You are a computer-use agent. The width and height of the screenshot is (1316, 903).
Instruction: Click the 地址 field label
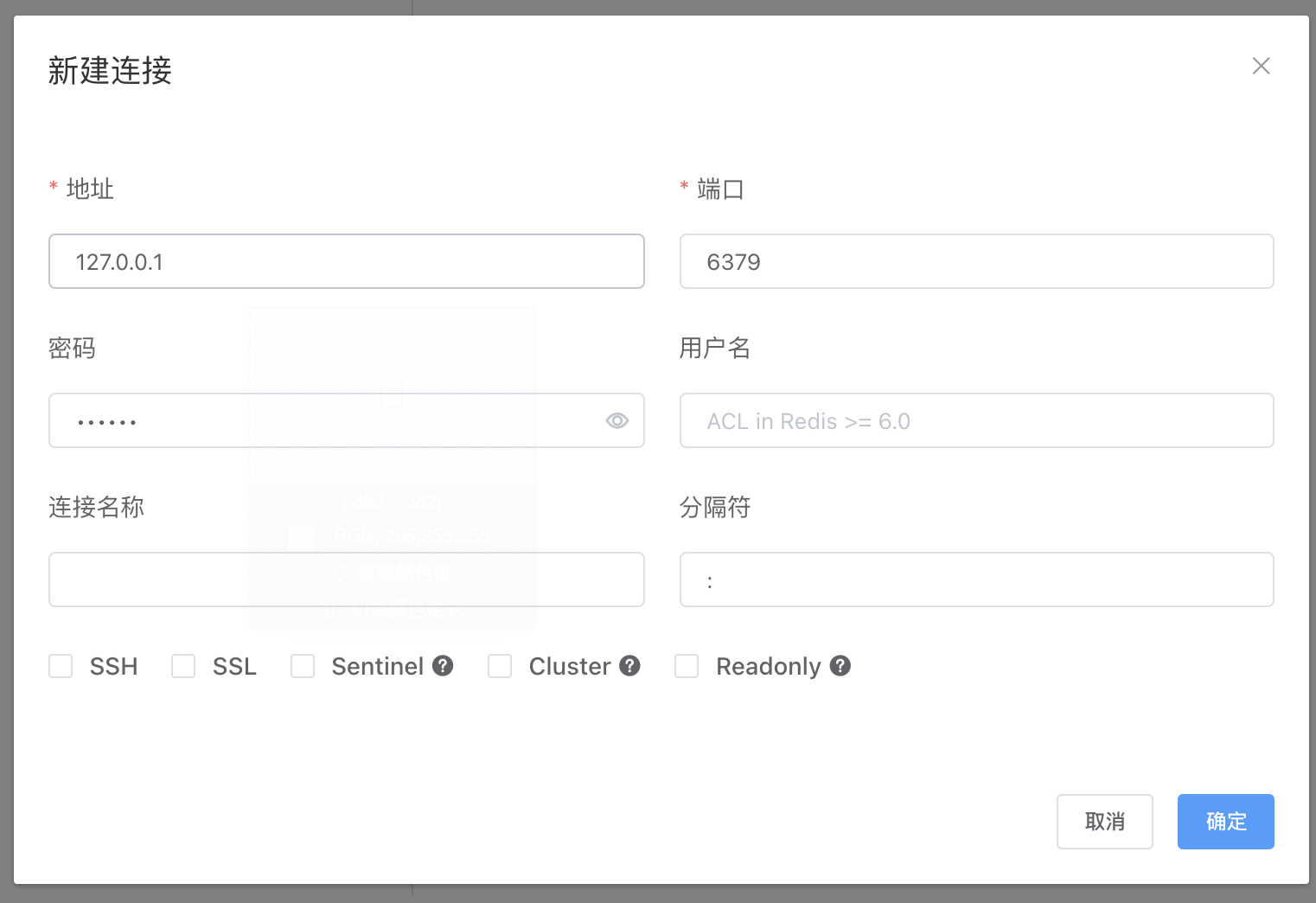[90, 189]
